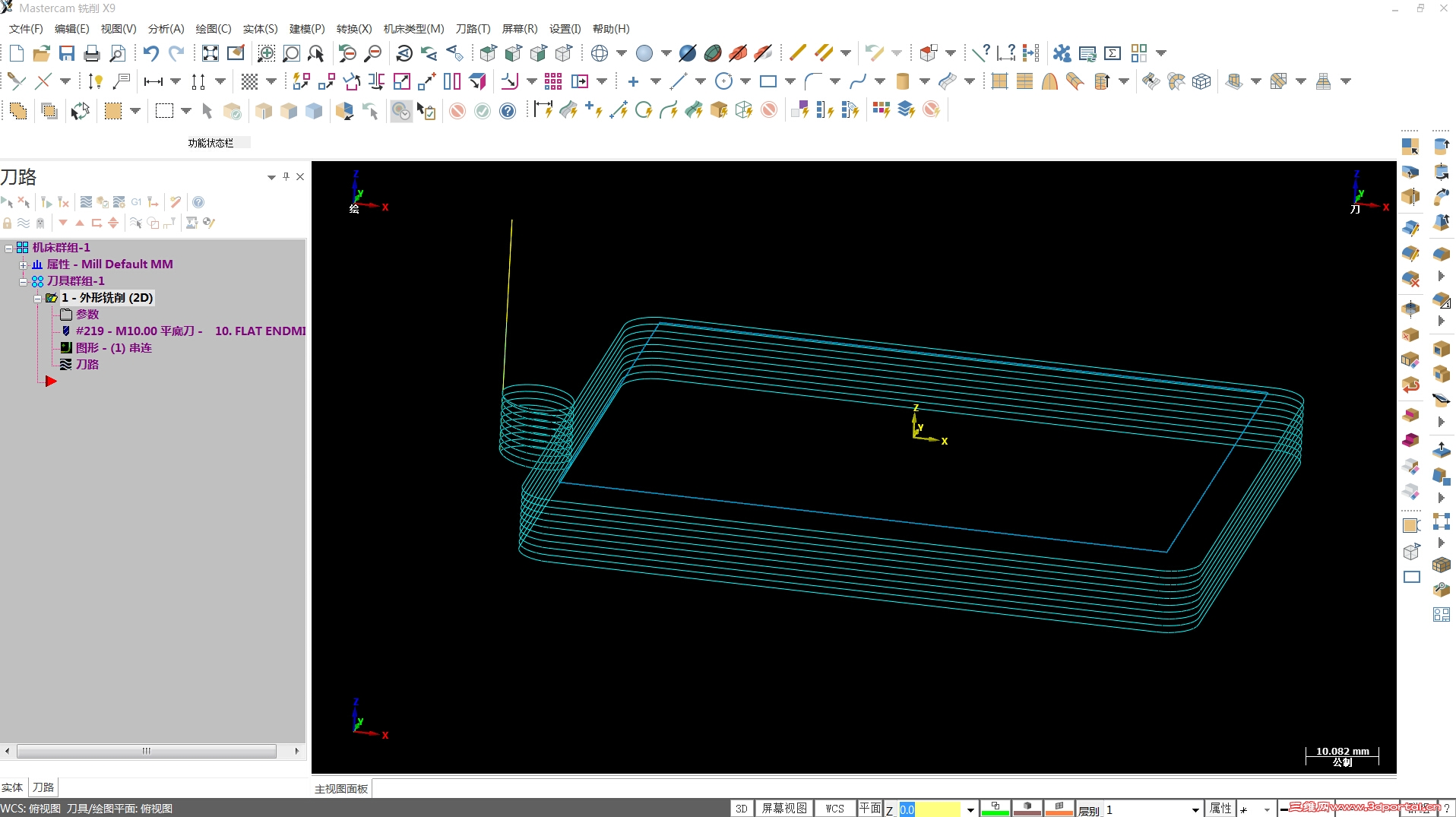Click the toolpaths panel help icon
Viewport: 1456px width, 817px height.
click(x=198, y=202)
